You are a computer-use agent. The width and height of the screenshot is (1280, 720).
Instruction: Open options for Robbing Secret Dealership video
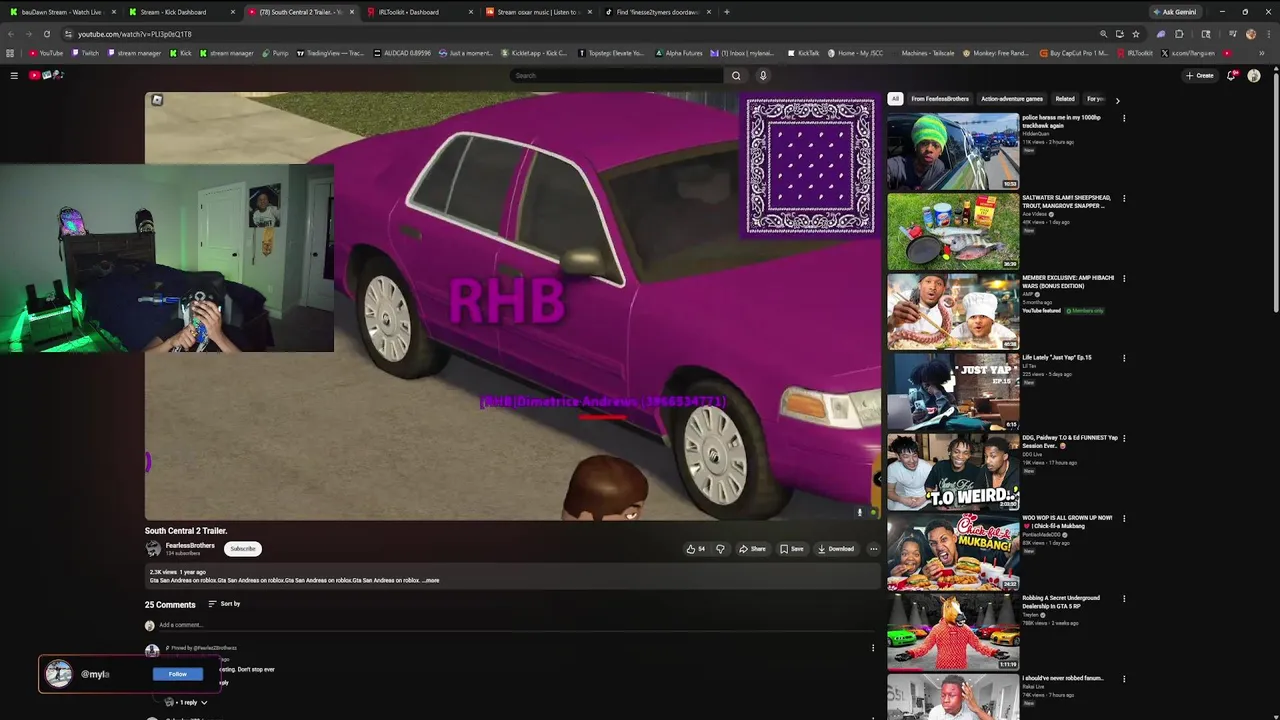pyautogui.click(x=1124, y=598)
